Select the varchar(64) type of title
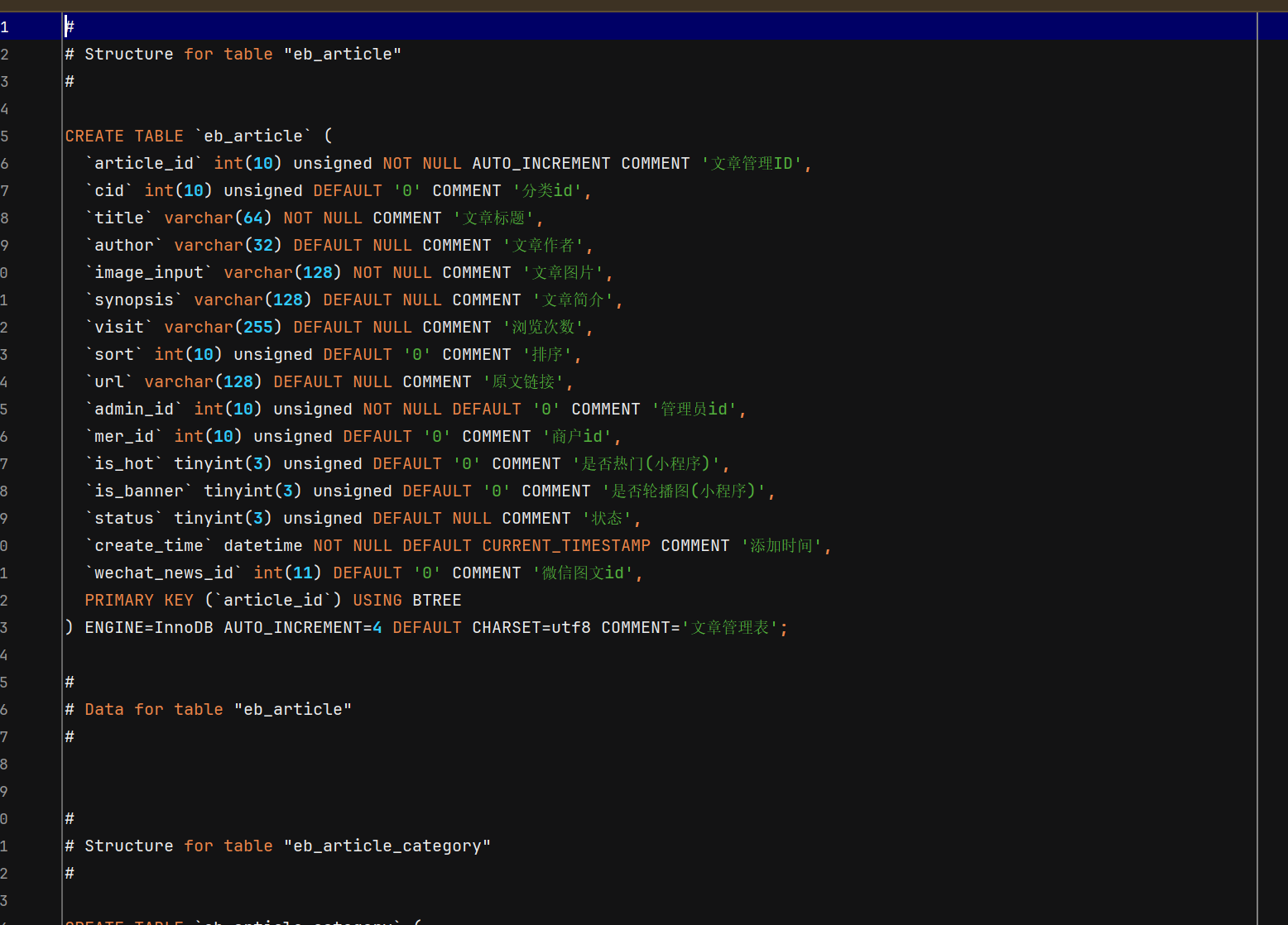This screenshot has height=925, width=1288. point(218,218)
